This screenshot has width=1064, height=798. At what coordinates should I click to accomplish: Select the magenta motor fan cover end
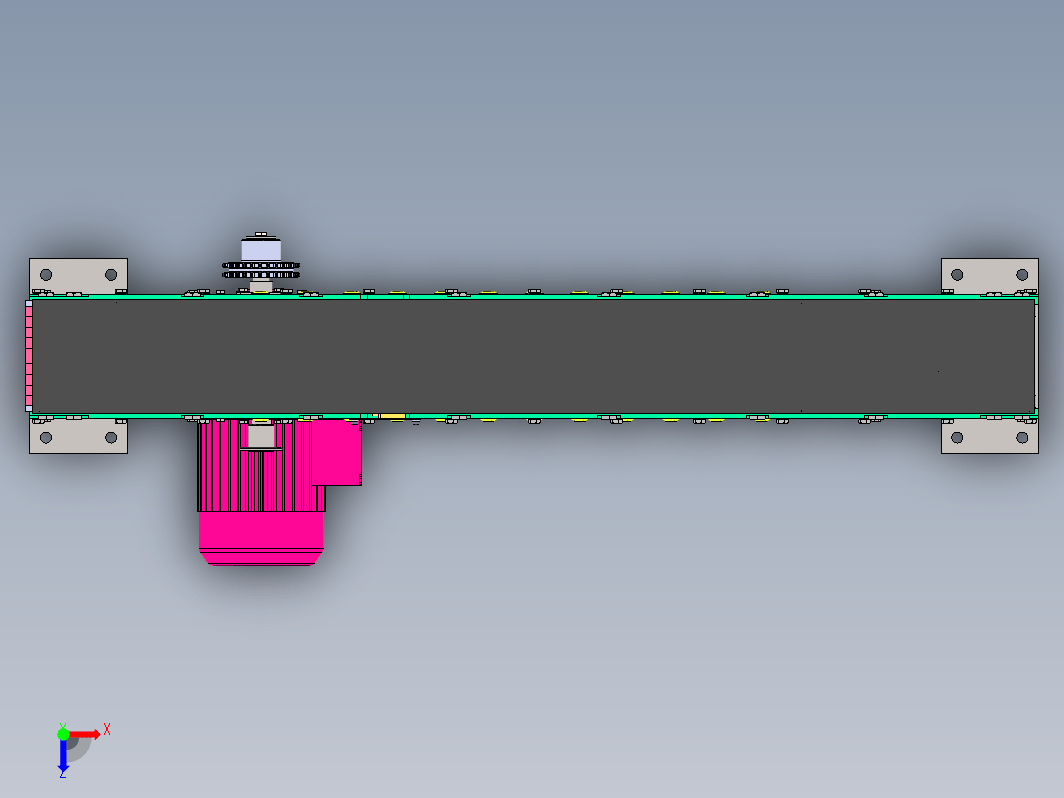(x=261, y=538)
